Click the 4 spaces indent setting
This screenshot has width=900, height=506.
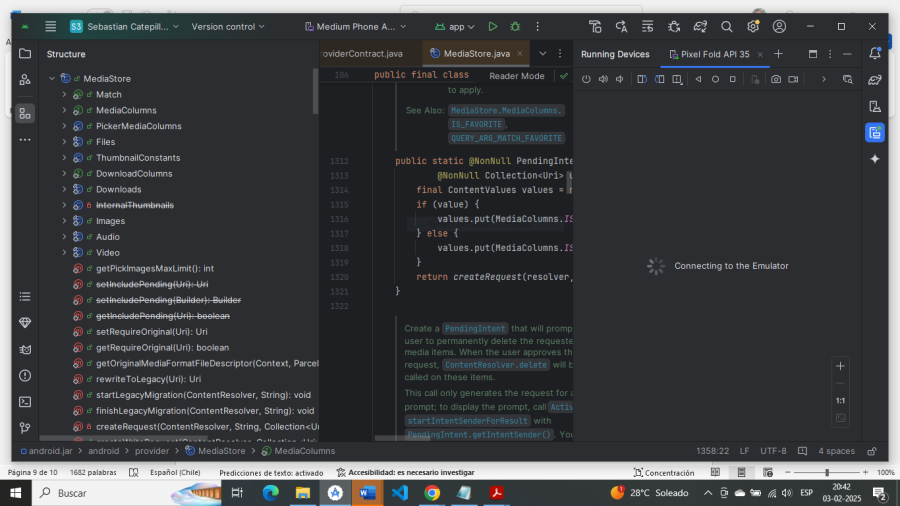point(835,451)
